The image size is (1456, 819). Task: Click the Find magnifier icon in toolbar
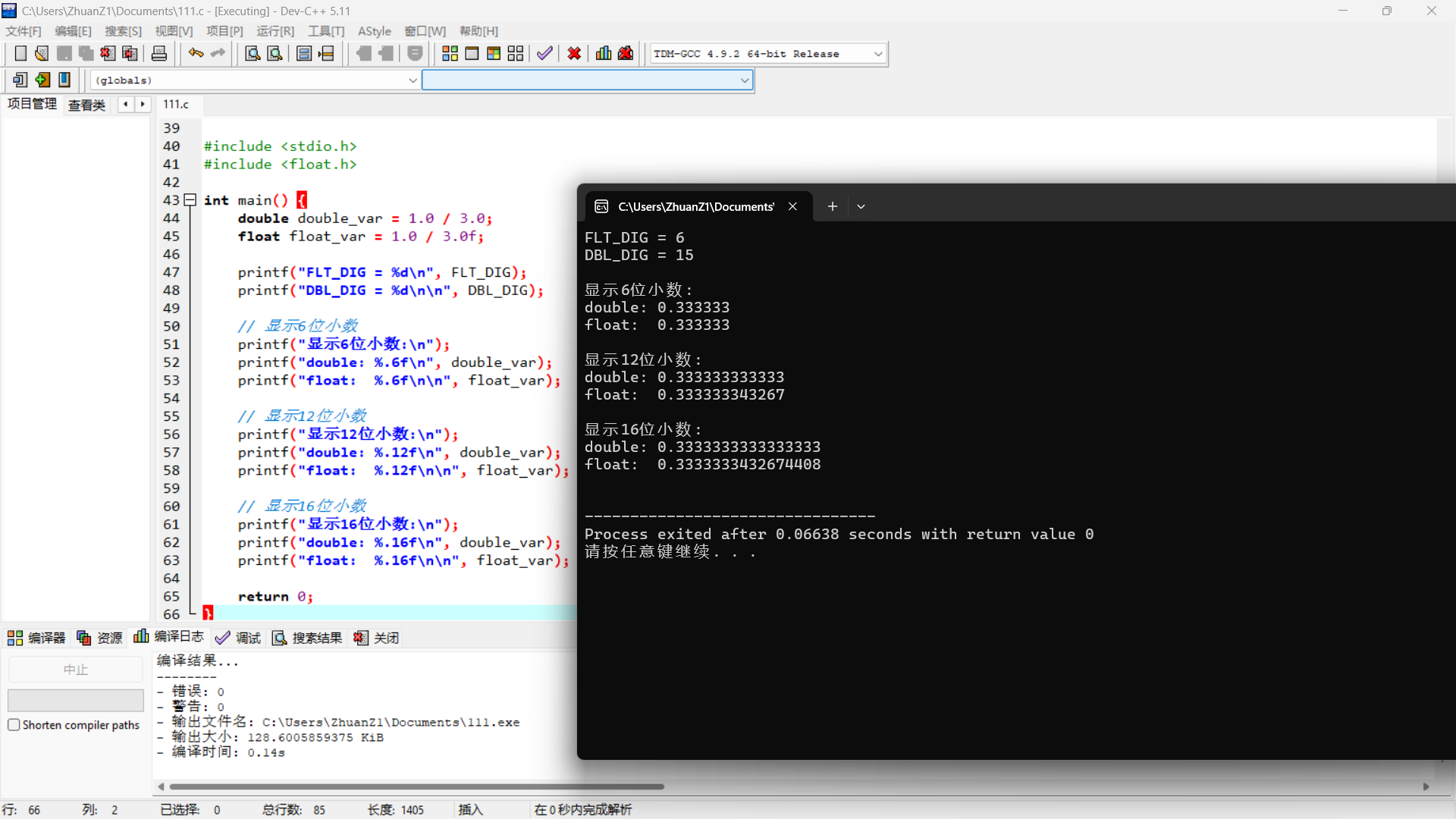point(253,54)
